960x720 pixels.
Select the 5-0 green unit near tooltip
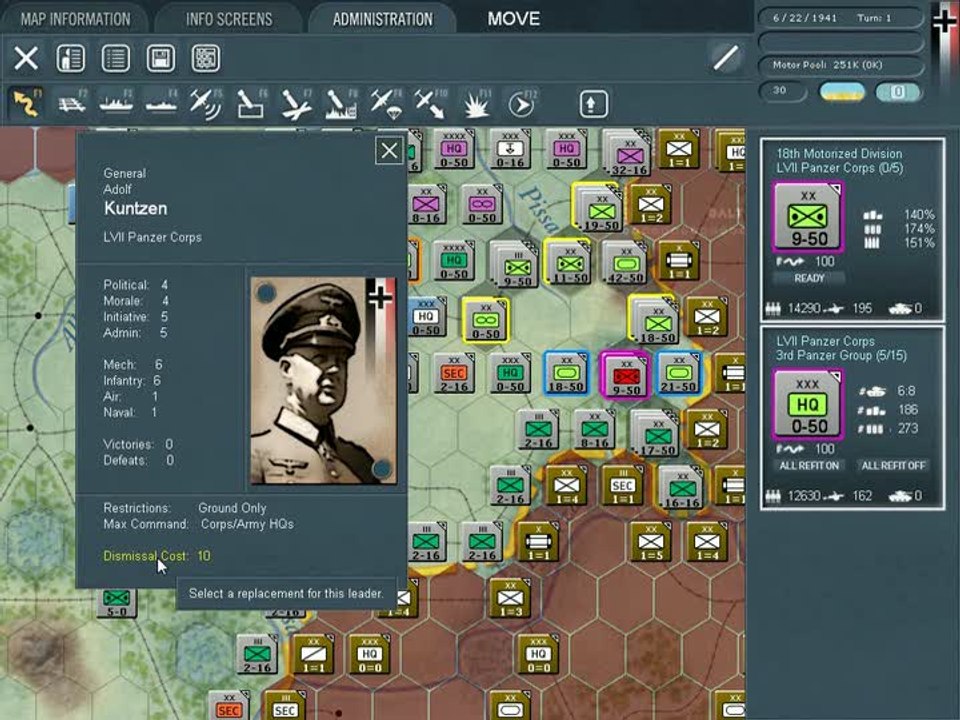[x=116, y=602]
